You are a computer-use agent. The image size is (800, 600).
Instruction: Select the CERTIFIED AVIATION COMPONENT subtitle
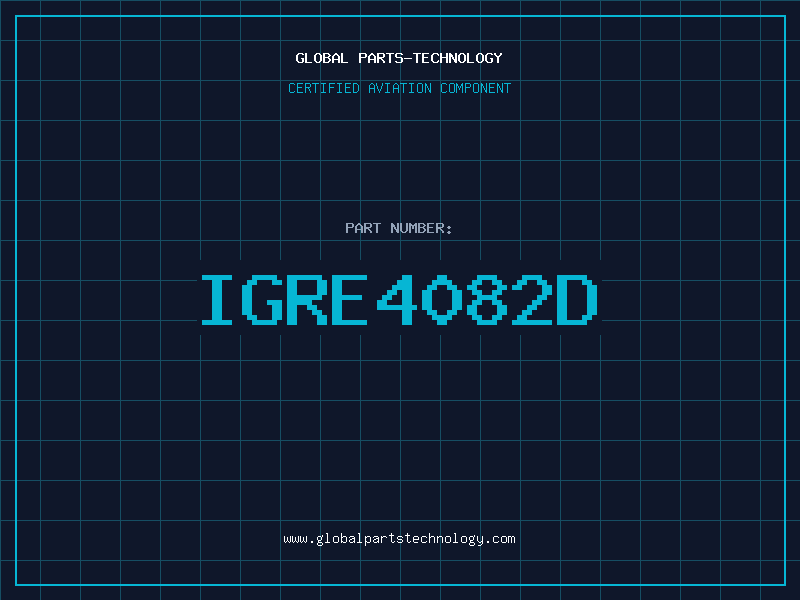(399, 88)
